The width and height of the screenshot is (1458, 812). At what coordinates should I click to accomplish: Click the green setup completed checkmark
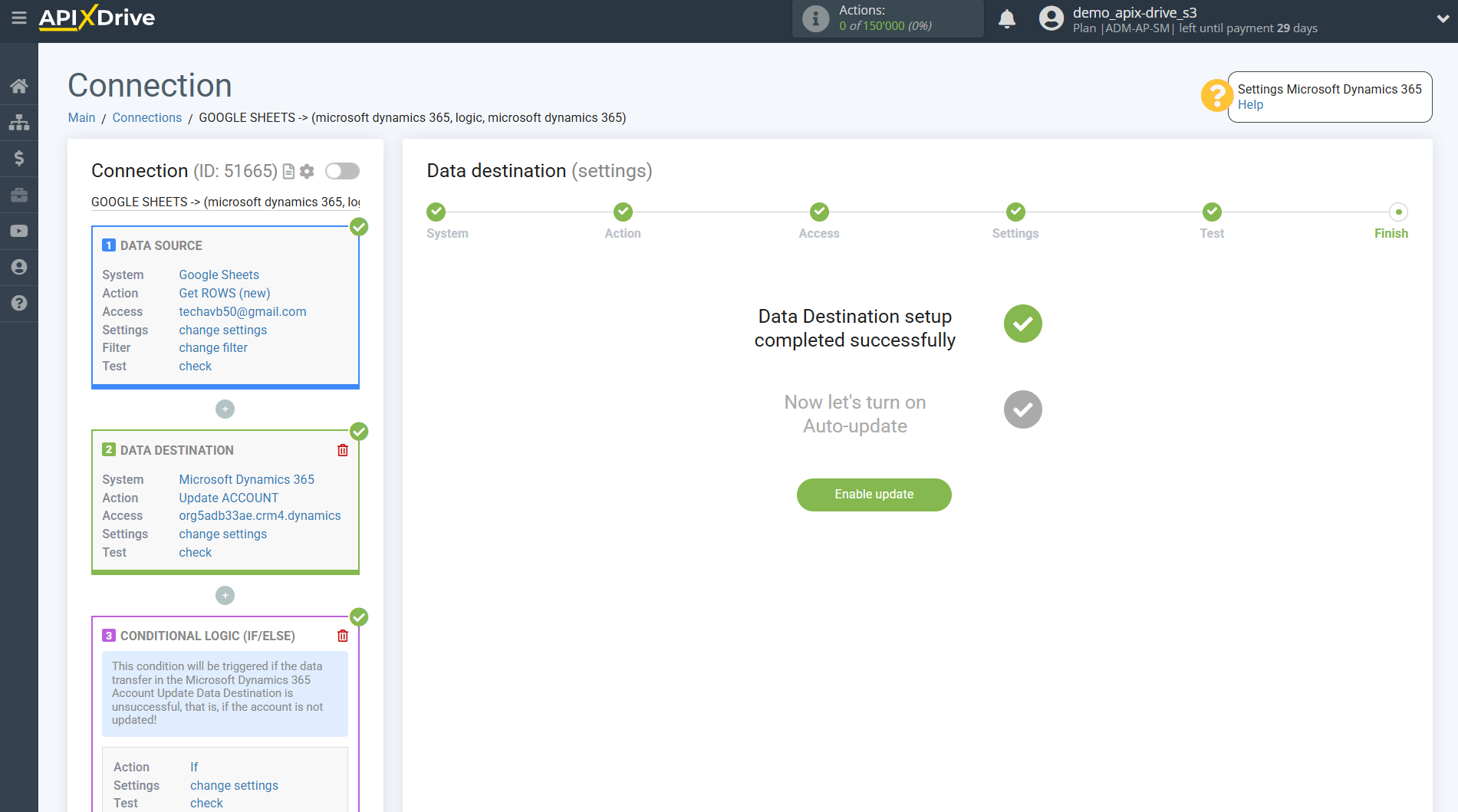(1023, 324)
